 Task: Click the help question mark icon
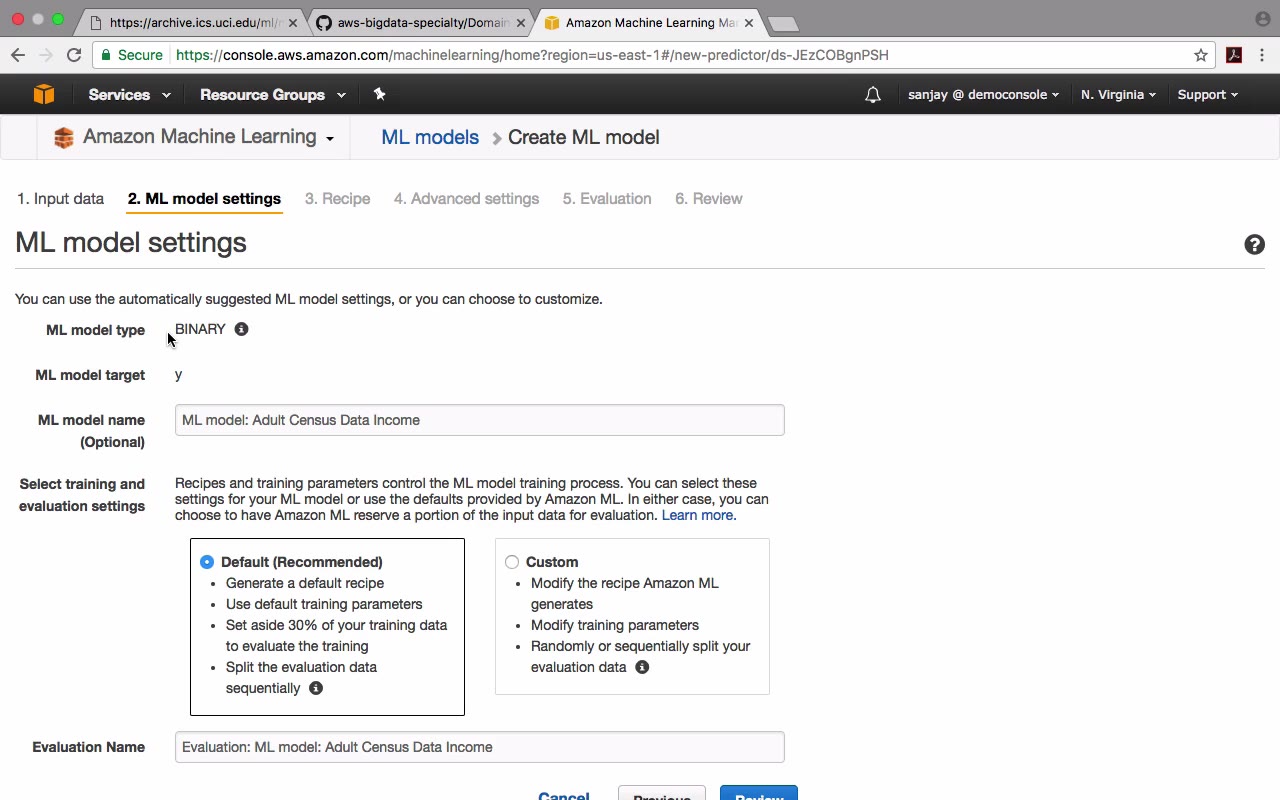click(1254, 245)
